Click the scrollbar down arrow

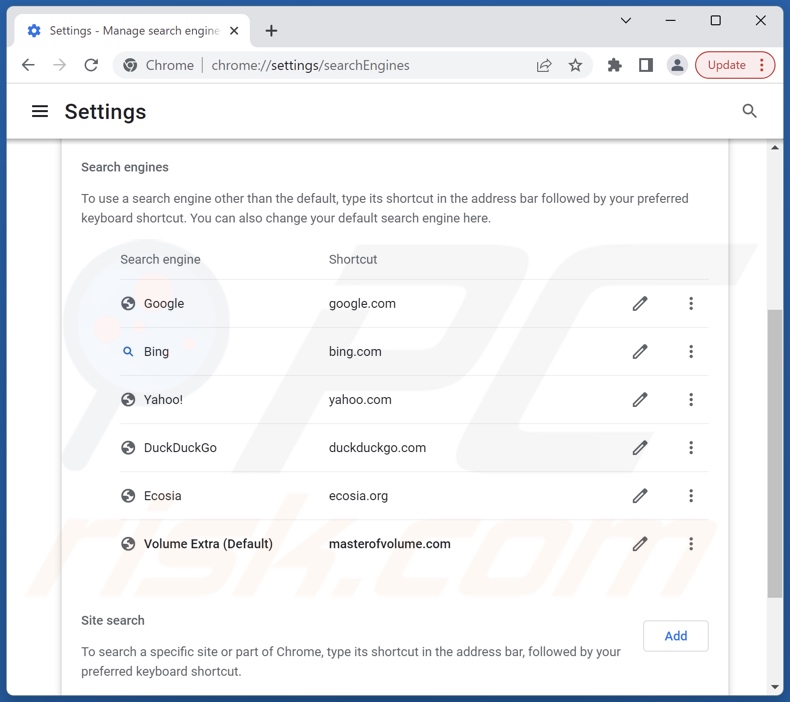pos(774,687)
